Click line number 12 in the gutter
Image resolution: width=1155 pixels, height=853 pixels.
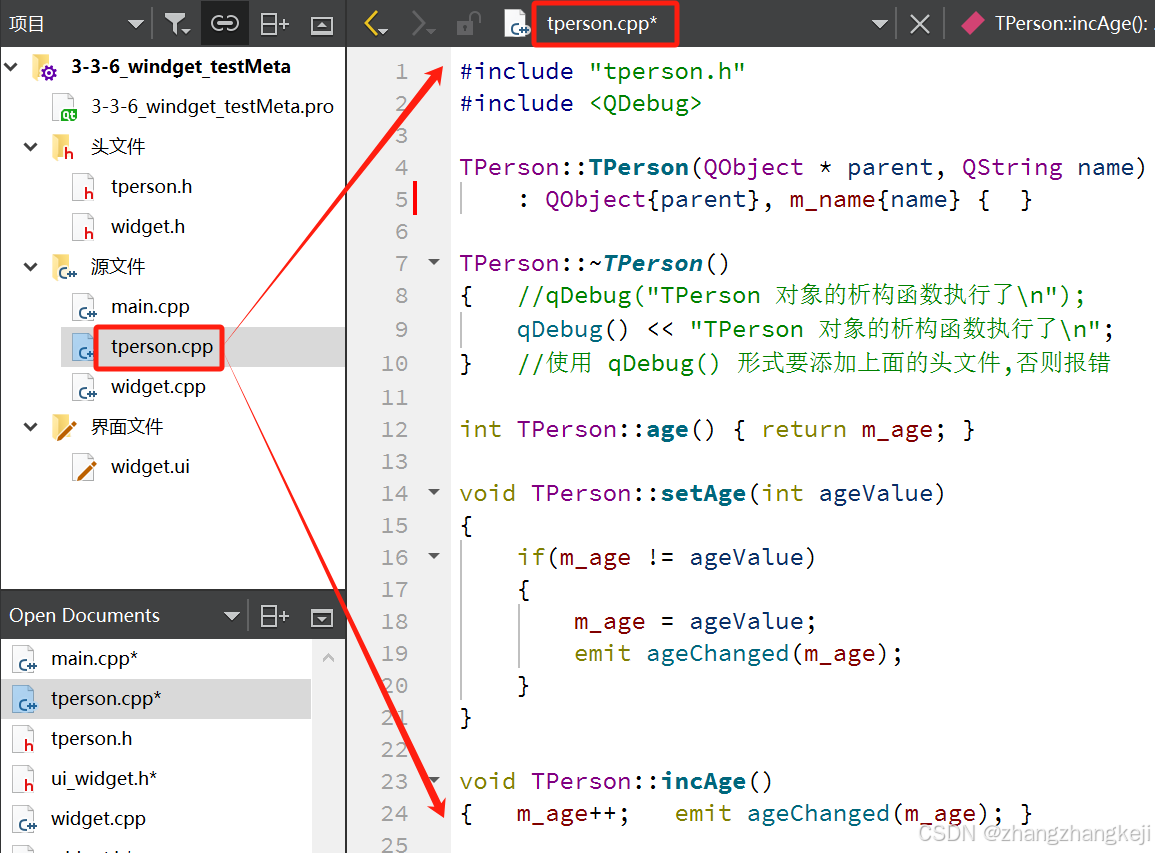click(x=395, y=429)
